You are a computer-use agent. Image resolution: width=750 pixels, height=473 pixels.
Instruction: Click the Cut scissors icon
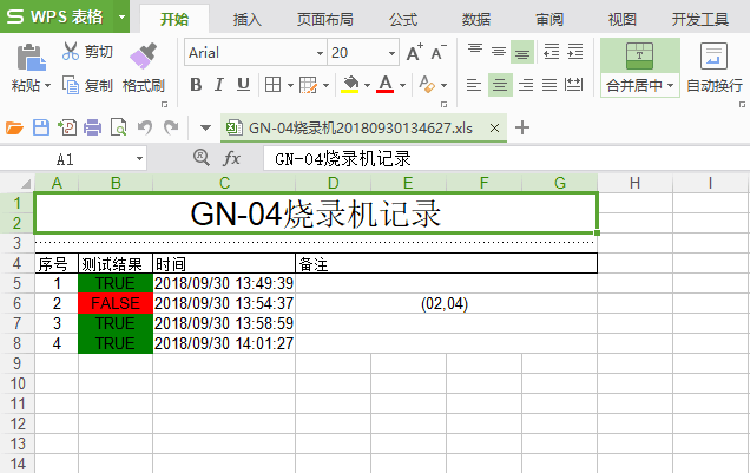71,52
